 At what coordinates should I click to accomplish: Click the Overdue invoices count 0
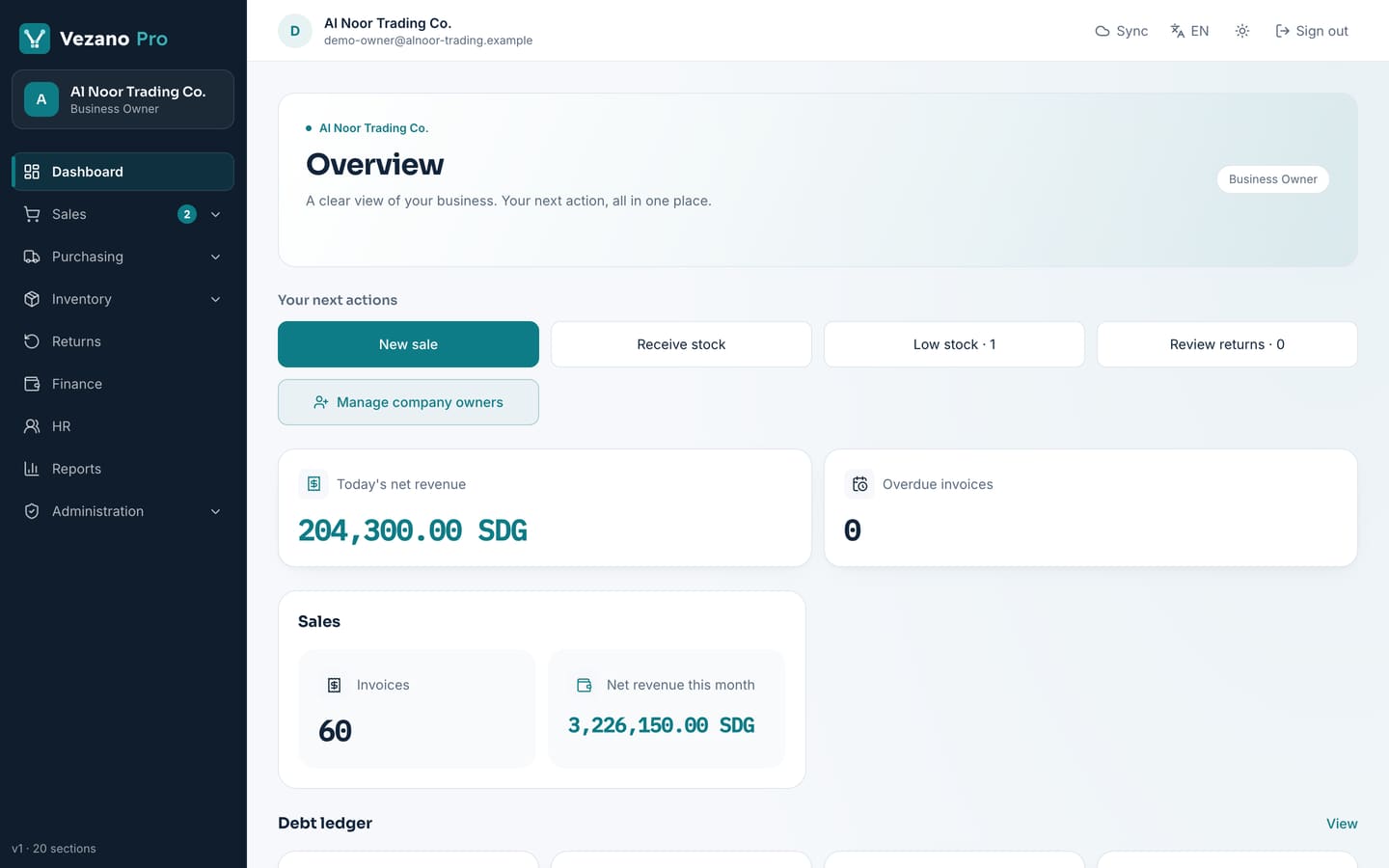click(853, 530)
